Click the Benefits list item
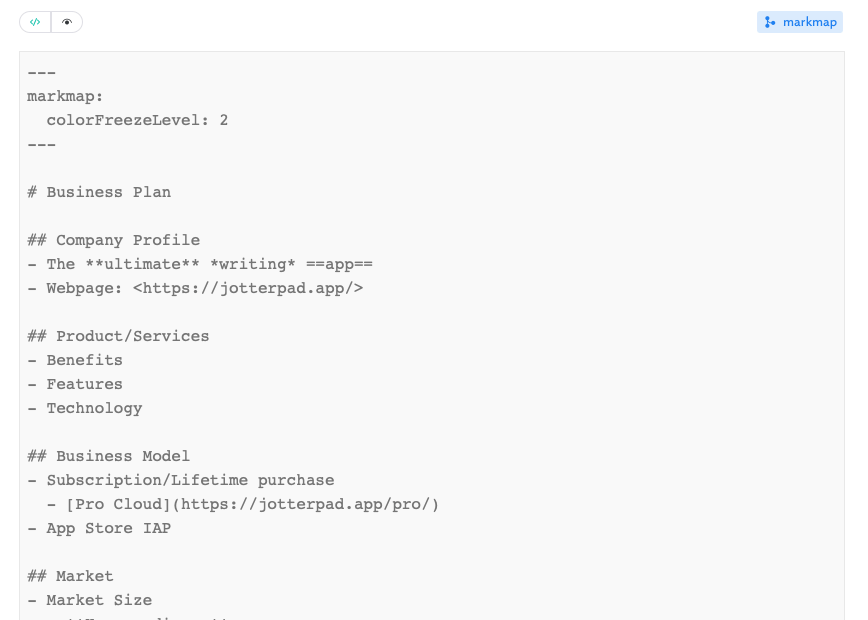Viewport: 868px width, 620px height. [84, 360]
